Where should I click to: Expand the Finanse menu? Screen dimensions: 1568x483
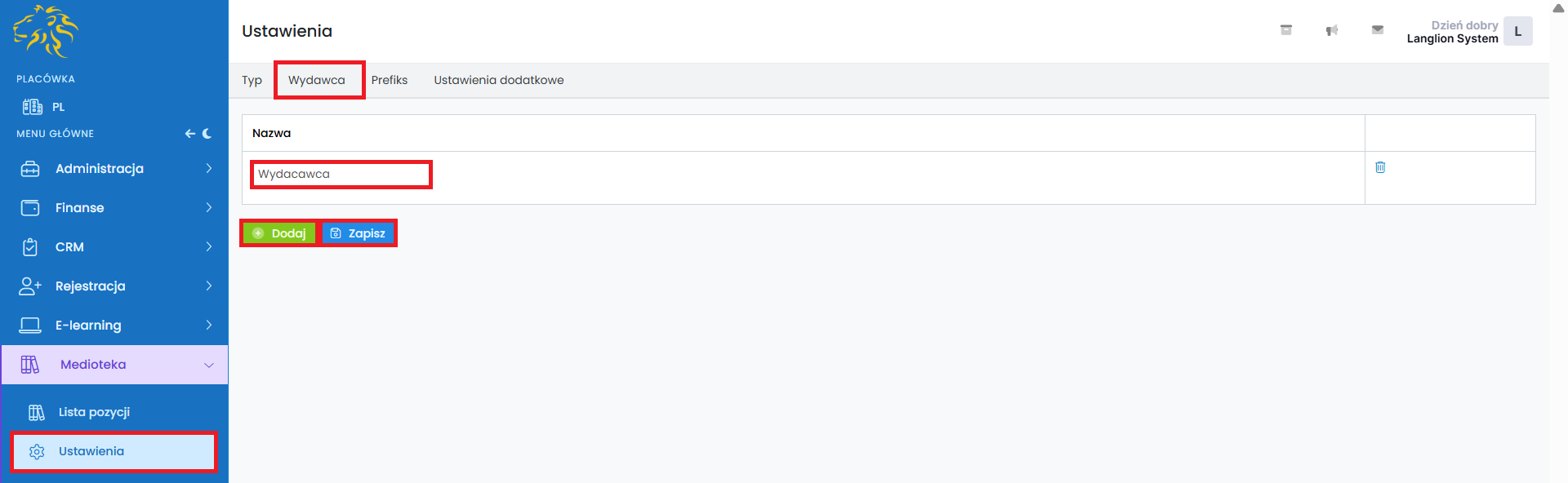click(x=114, y=208)
